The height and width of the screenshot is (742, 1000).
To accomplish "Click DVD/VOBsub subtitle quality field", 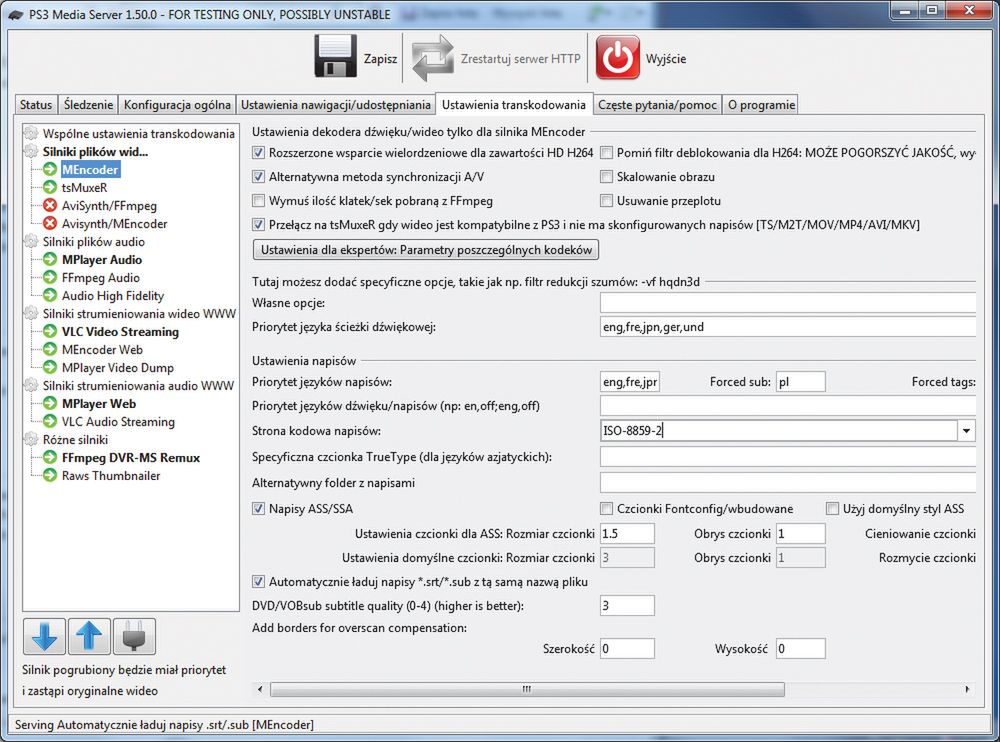I will 628,605.
